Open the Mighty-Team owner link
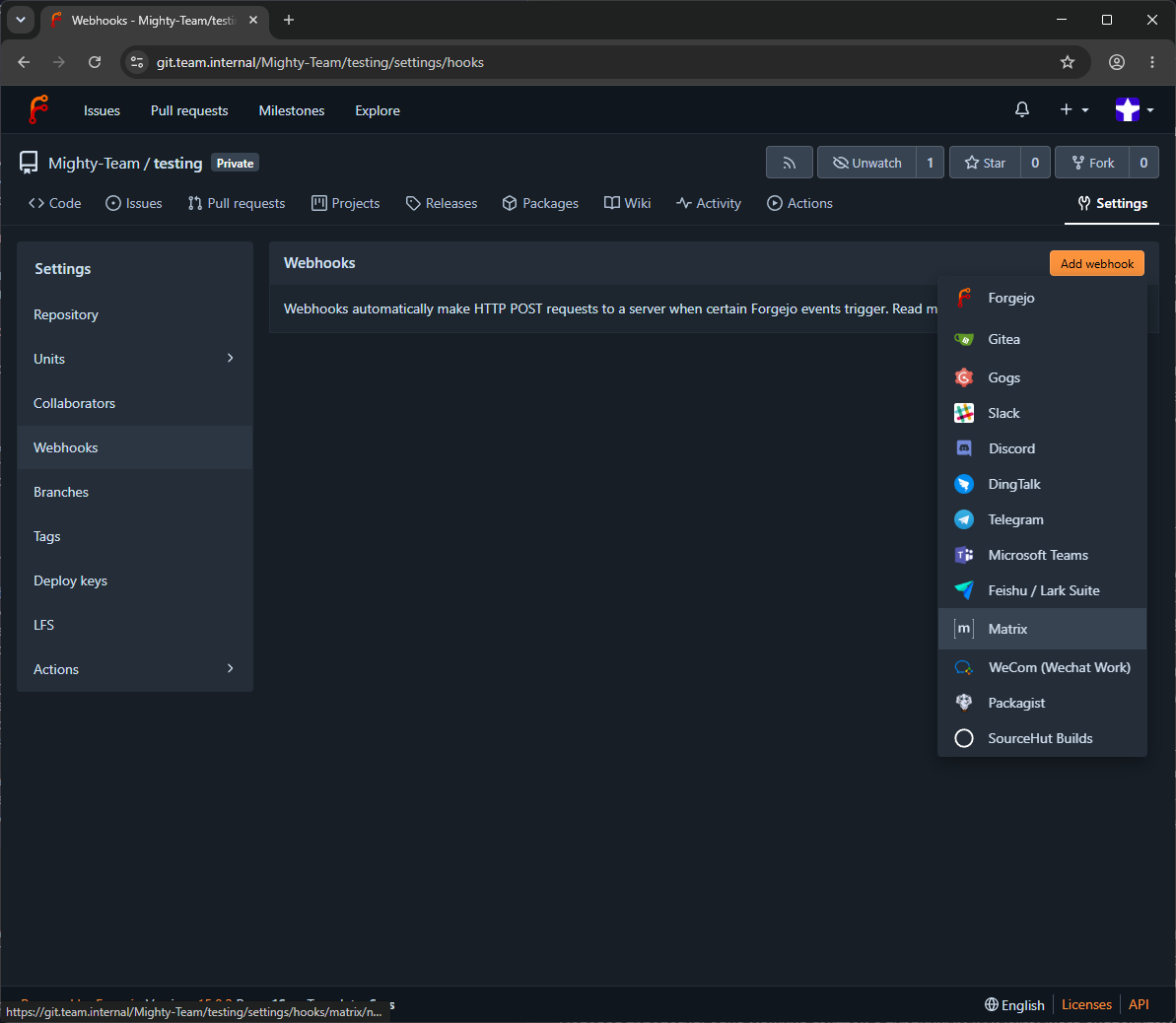The width and height of the screenshot is (1176, 1023). pos(94,163)
